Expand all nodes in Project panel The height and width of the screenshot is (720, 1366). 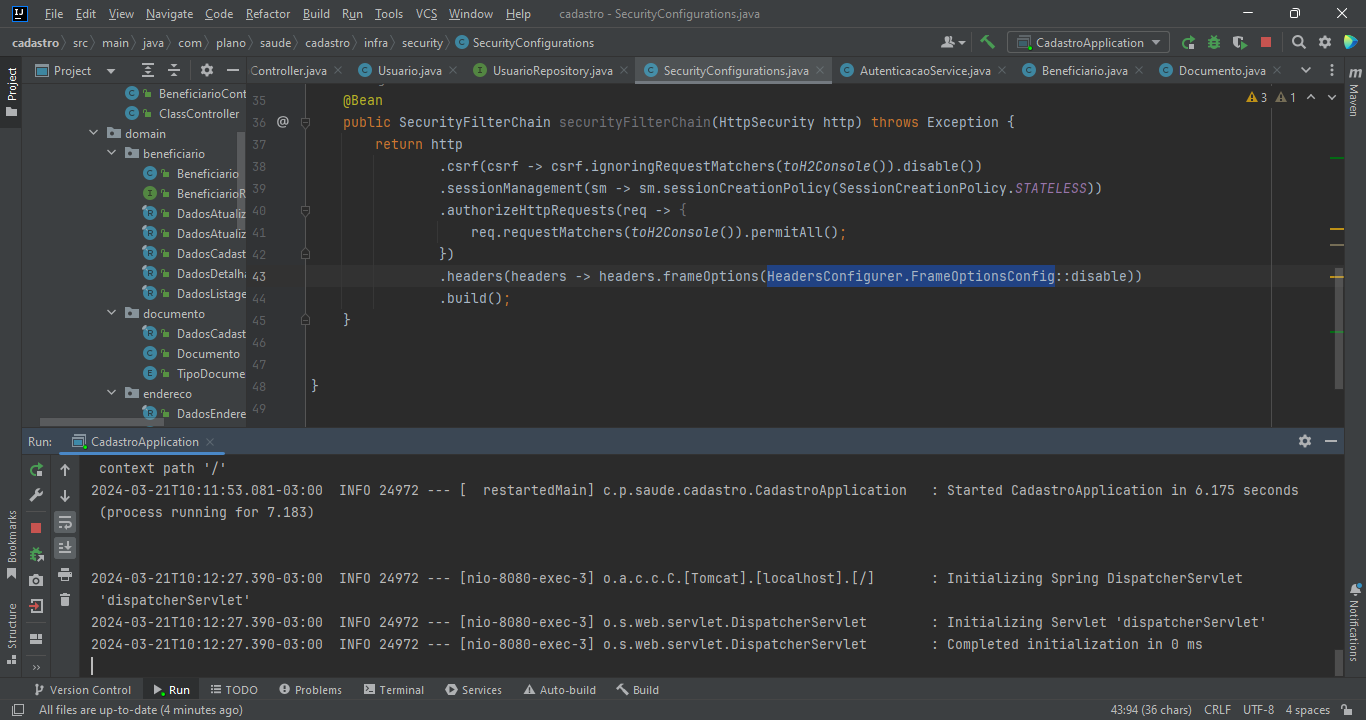(x=148, y=70)
